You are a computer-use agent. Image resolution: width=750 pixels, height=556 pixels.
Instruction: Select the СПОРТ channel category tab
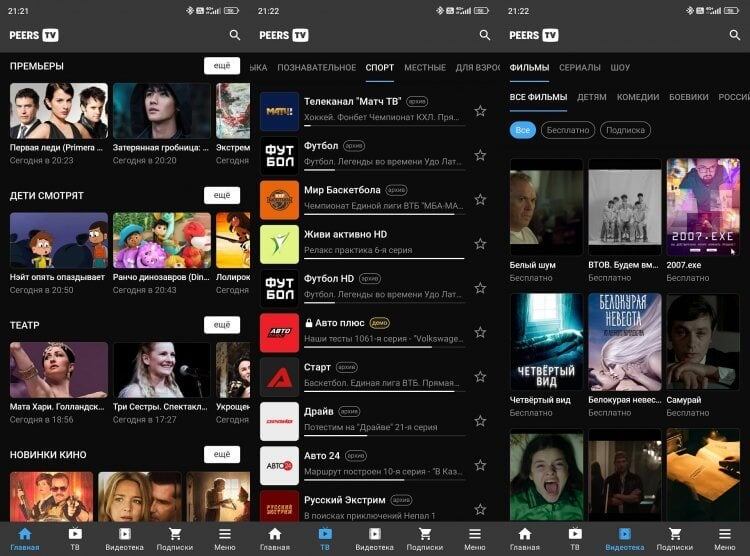(380, 67)
